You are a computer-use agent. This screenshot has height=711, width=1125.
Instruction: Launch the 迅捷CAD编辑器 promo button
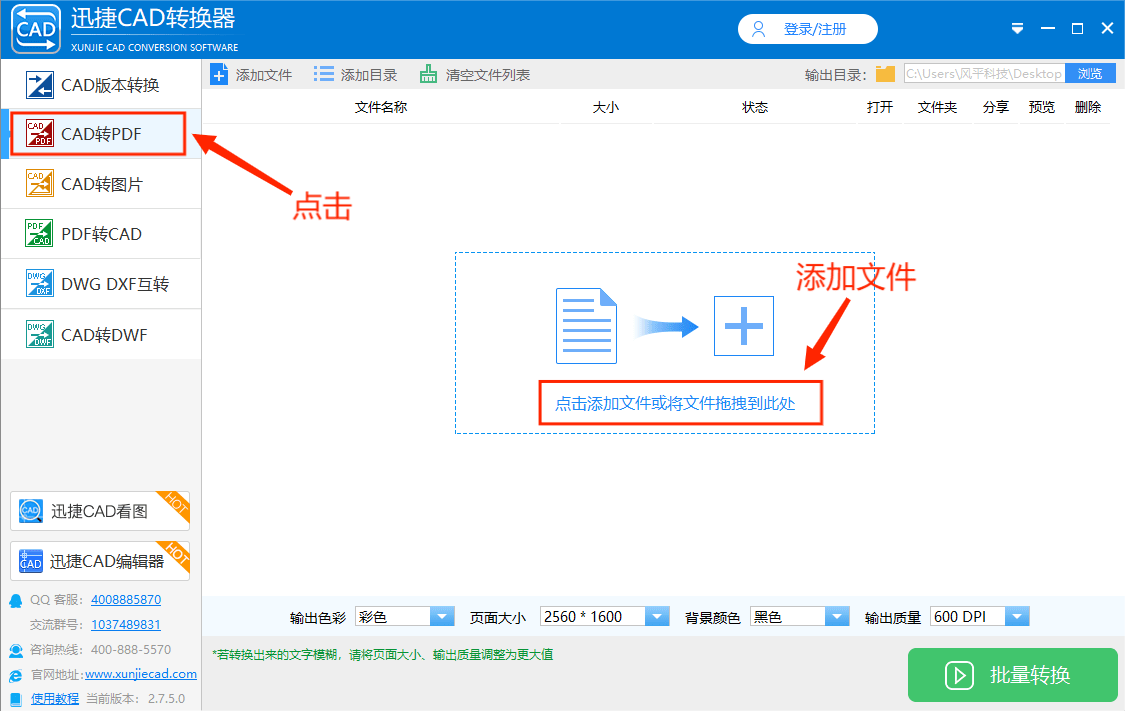[x=100, y=561]
